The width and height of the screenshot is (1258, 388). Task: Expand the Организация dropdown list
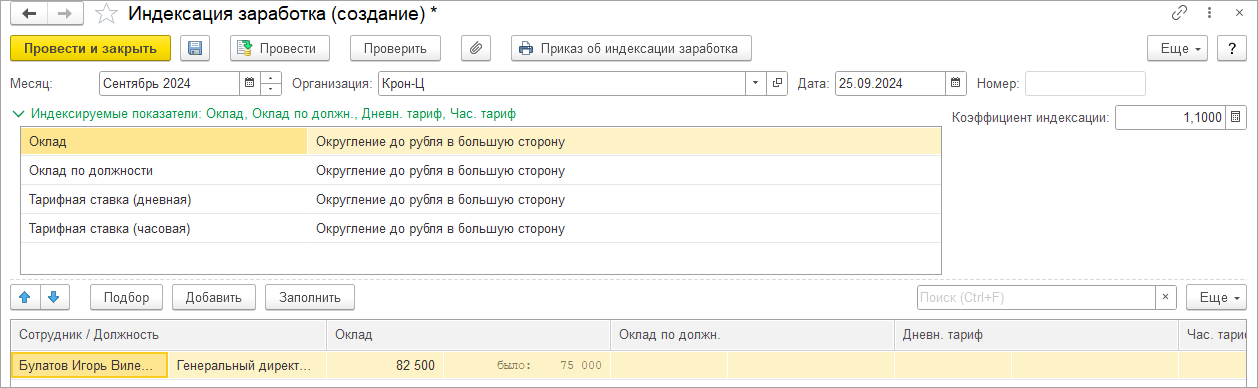tap(756, 84)
